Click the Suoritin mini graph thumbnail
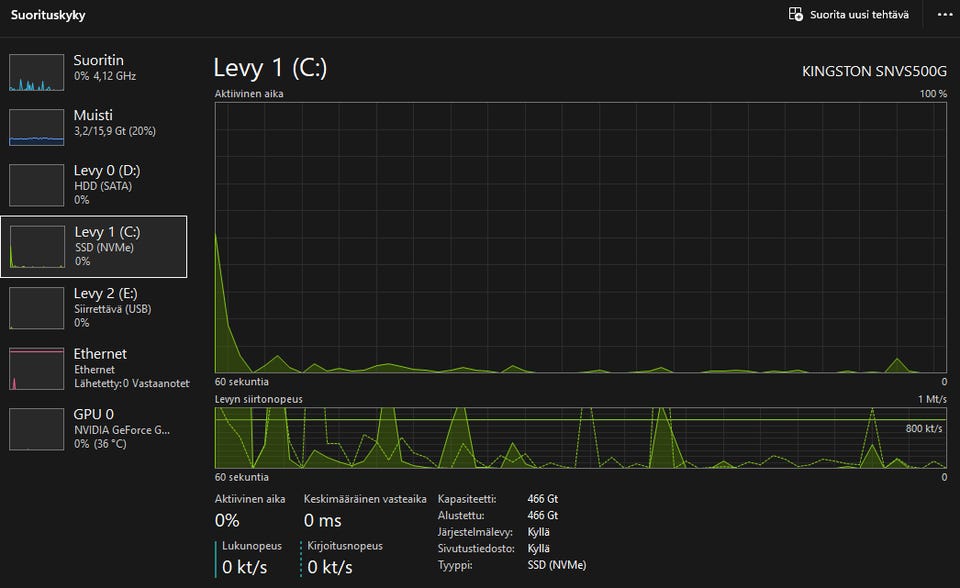Screen dimensions: 960x588 point(37,72)
